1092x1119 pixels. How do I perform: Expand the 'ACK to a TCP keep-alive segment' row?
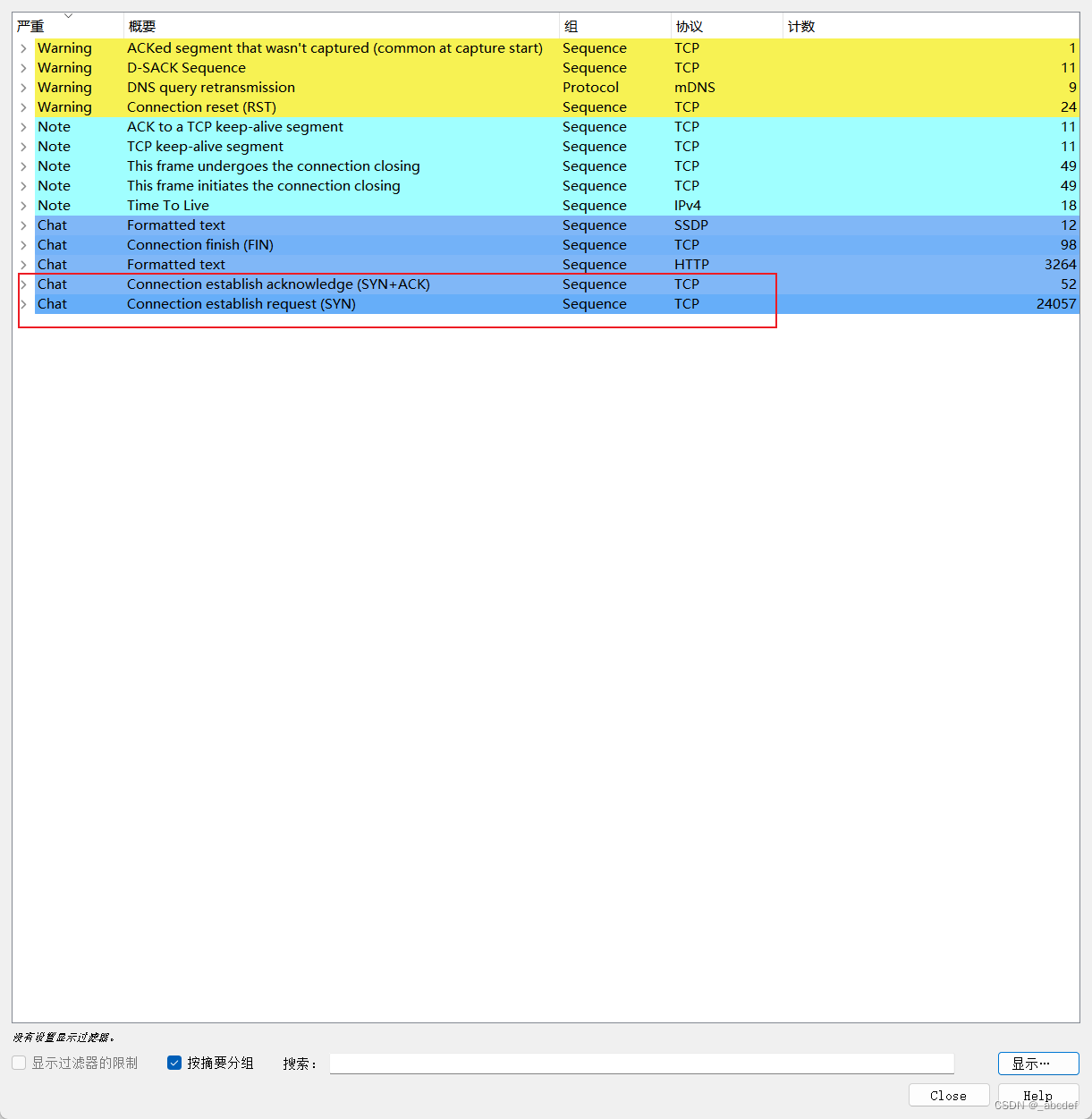tap(23, 127)
